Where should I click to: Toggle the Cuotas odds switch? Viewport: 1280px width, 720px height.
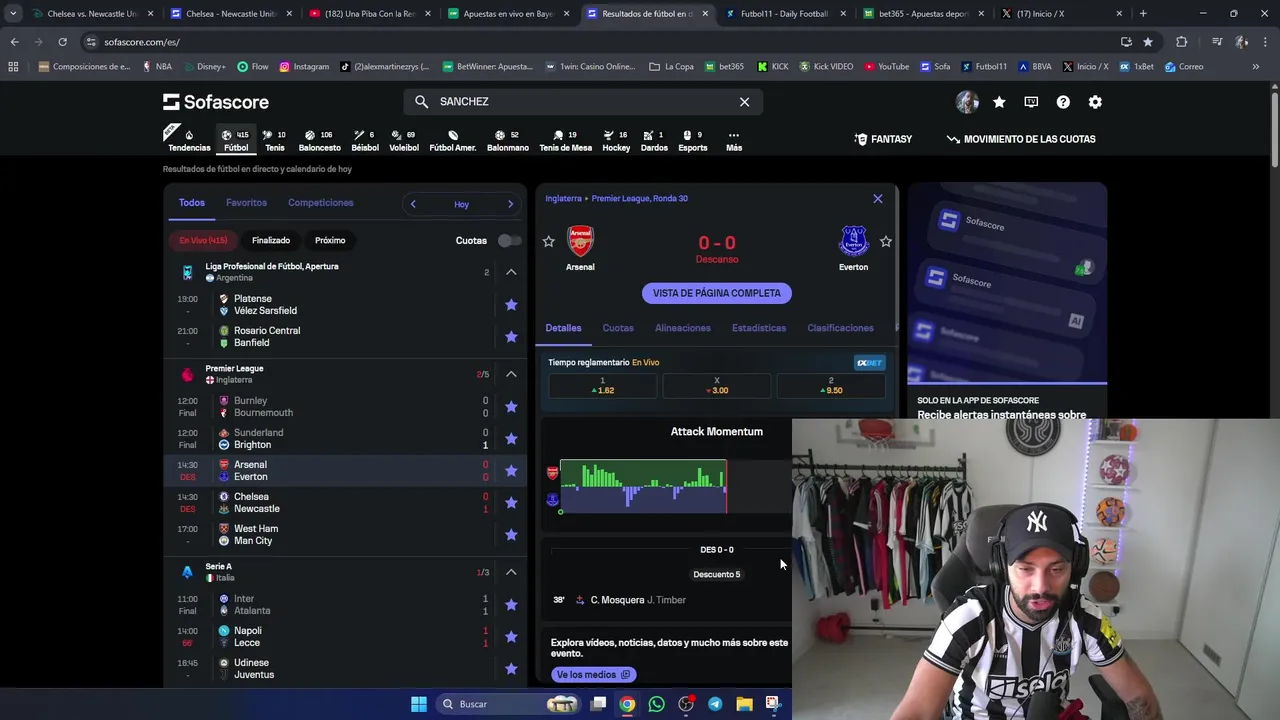point(509,241)
